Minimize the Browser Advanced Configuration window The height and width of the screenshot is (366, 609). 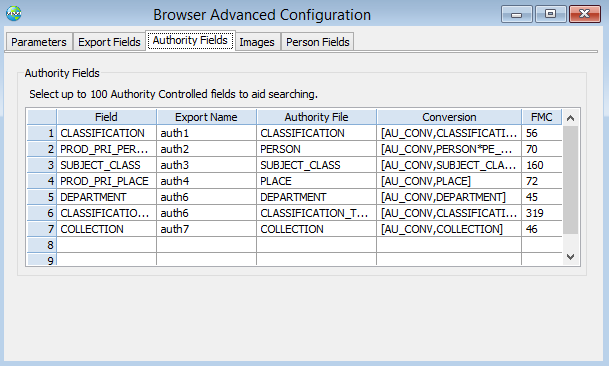pos(516,14)
